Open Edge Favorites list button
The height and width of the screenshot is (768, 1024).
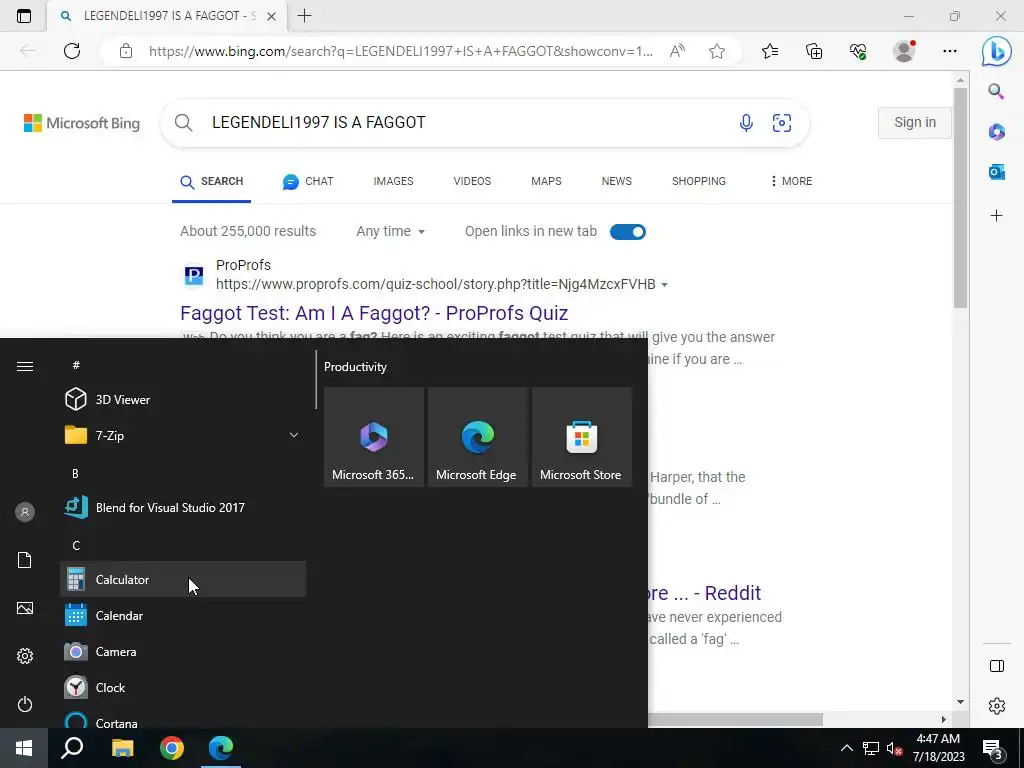pyautogui.click(x=770, y=51)
